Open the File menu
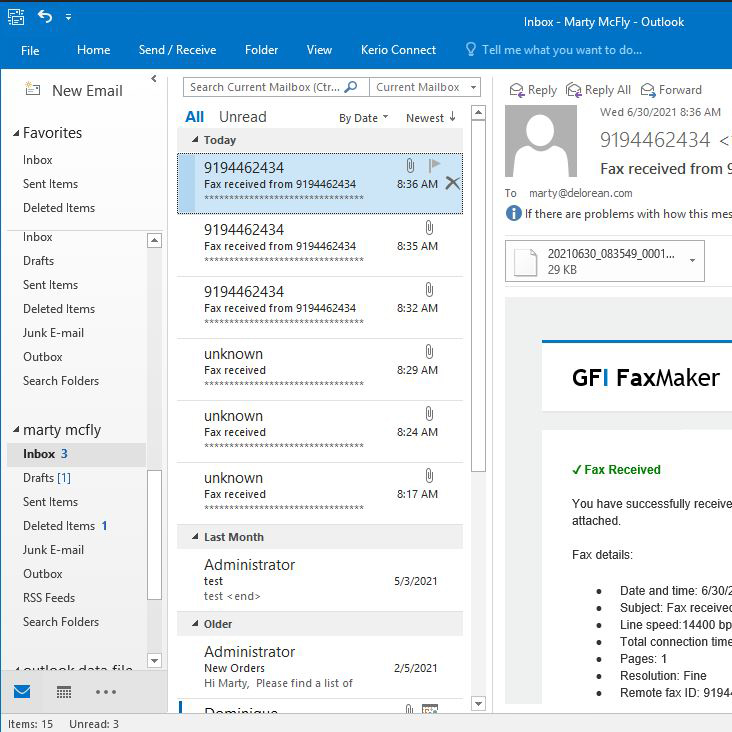The height and width of the screenshot is (732, 732). 30,50
